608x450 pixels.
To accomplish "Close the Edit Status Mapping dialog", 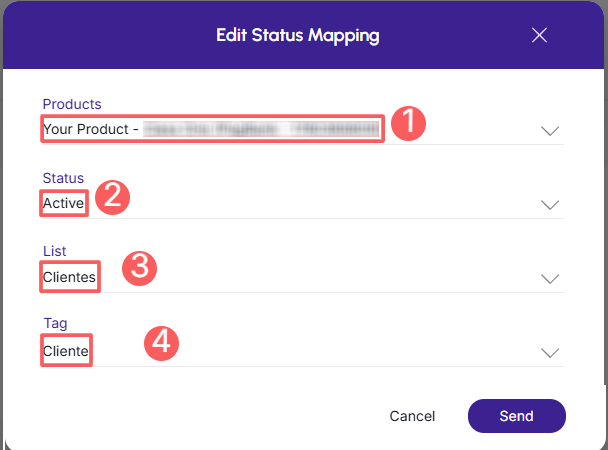I will (539, 35).
